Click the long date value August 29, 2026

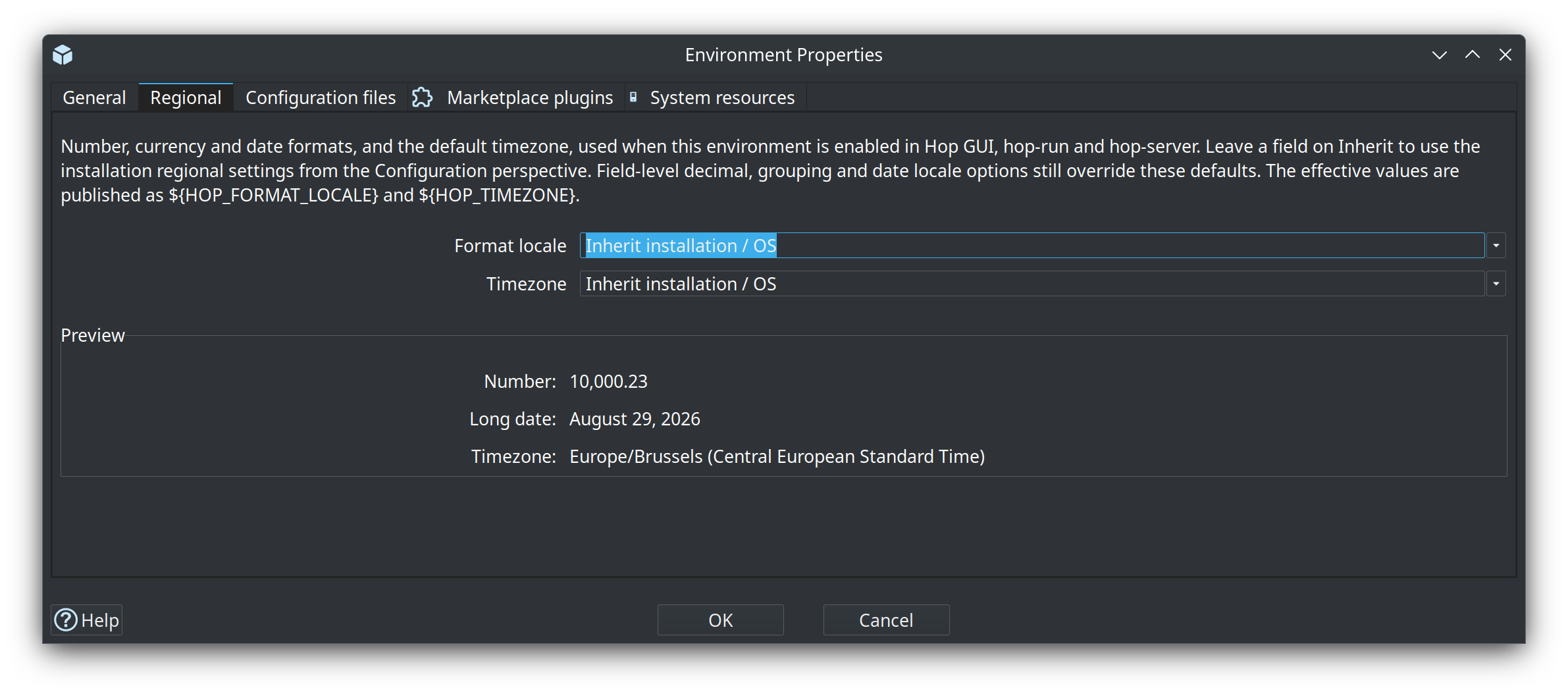635,419
